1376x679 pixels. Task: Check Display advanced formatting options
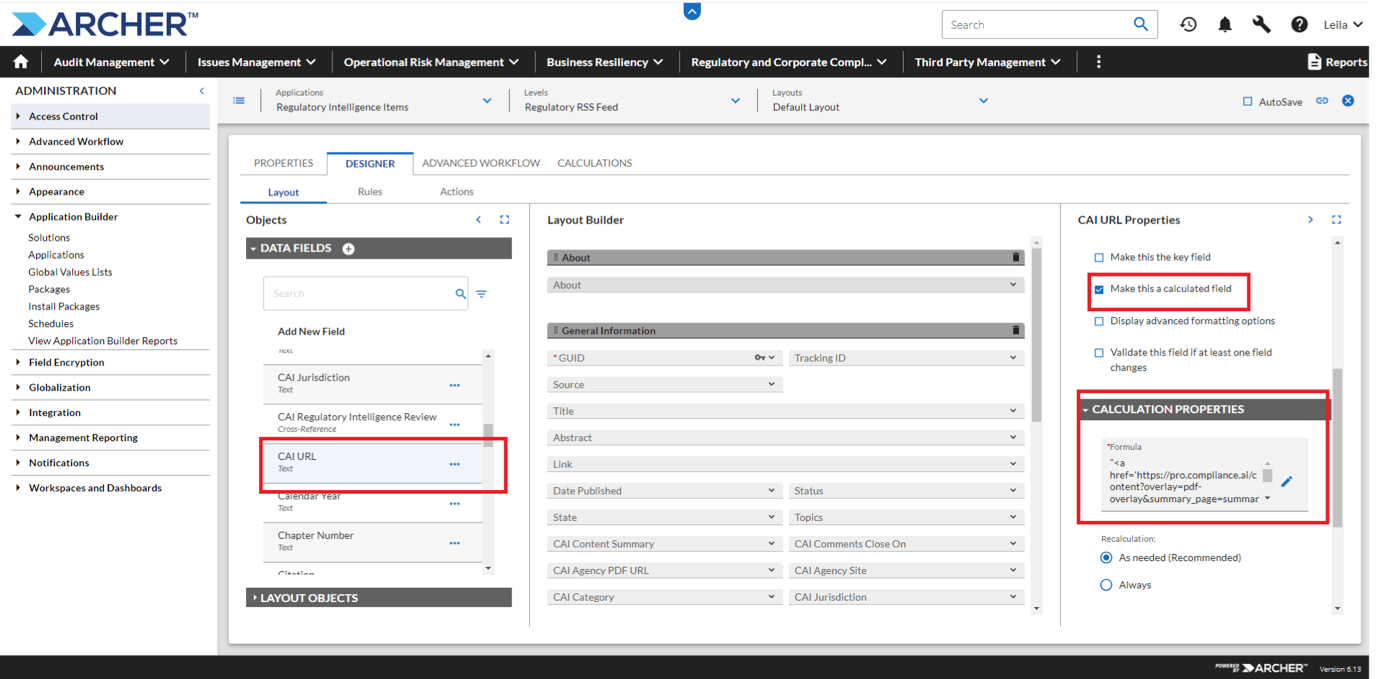tap(1099, 321)
